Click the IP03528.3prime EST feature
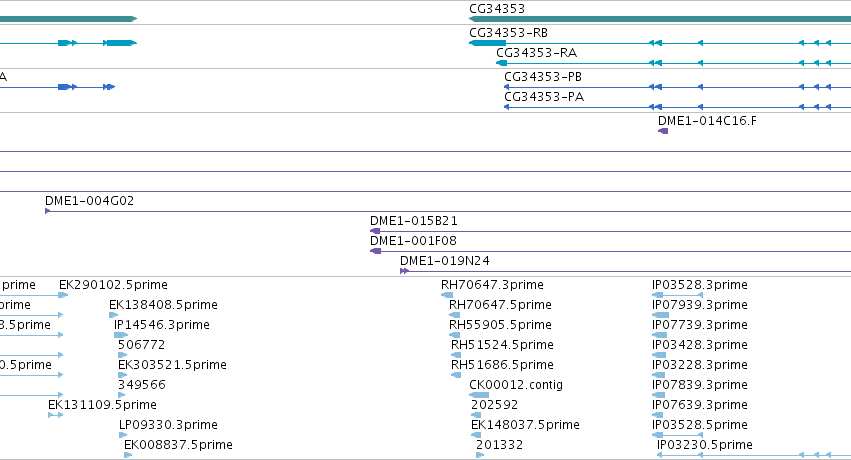851x460 pixels. tap(677, 295)
